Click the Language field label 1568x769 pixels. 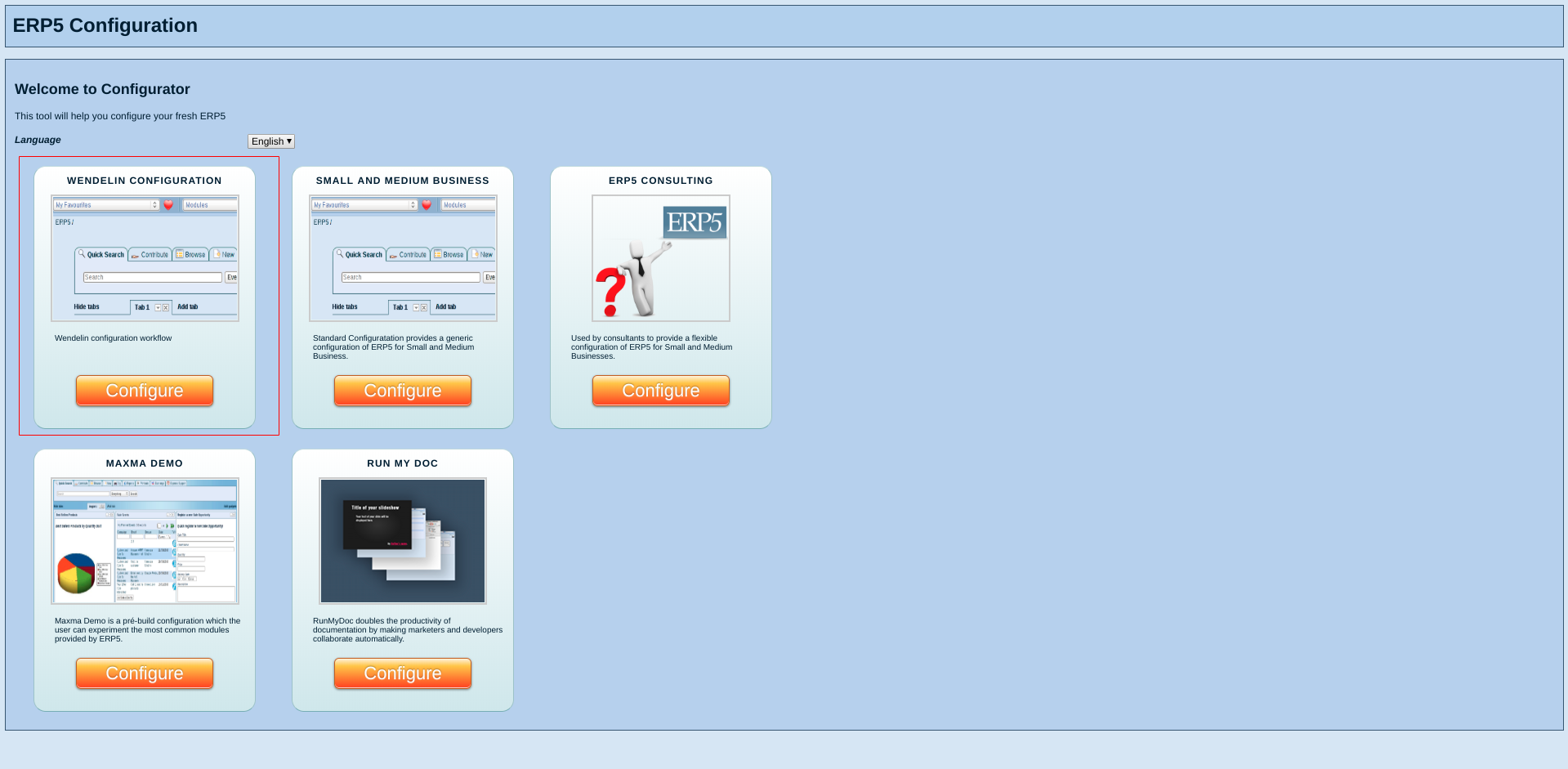[x=38, y=140]
